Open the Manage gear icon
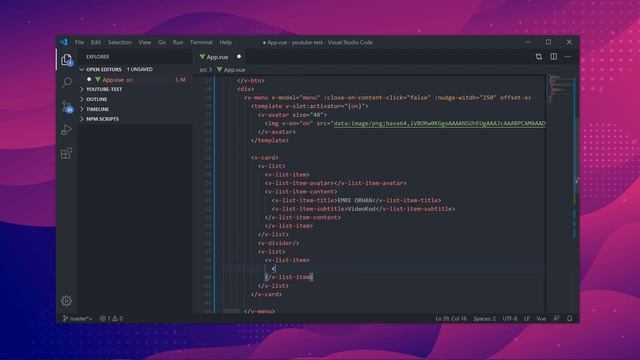Image resolution: width=640 pixels, height=360 pixels. click(67, 301)
